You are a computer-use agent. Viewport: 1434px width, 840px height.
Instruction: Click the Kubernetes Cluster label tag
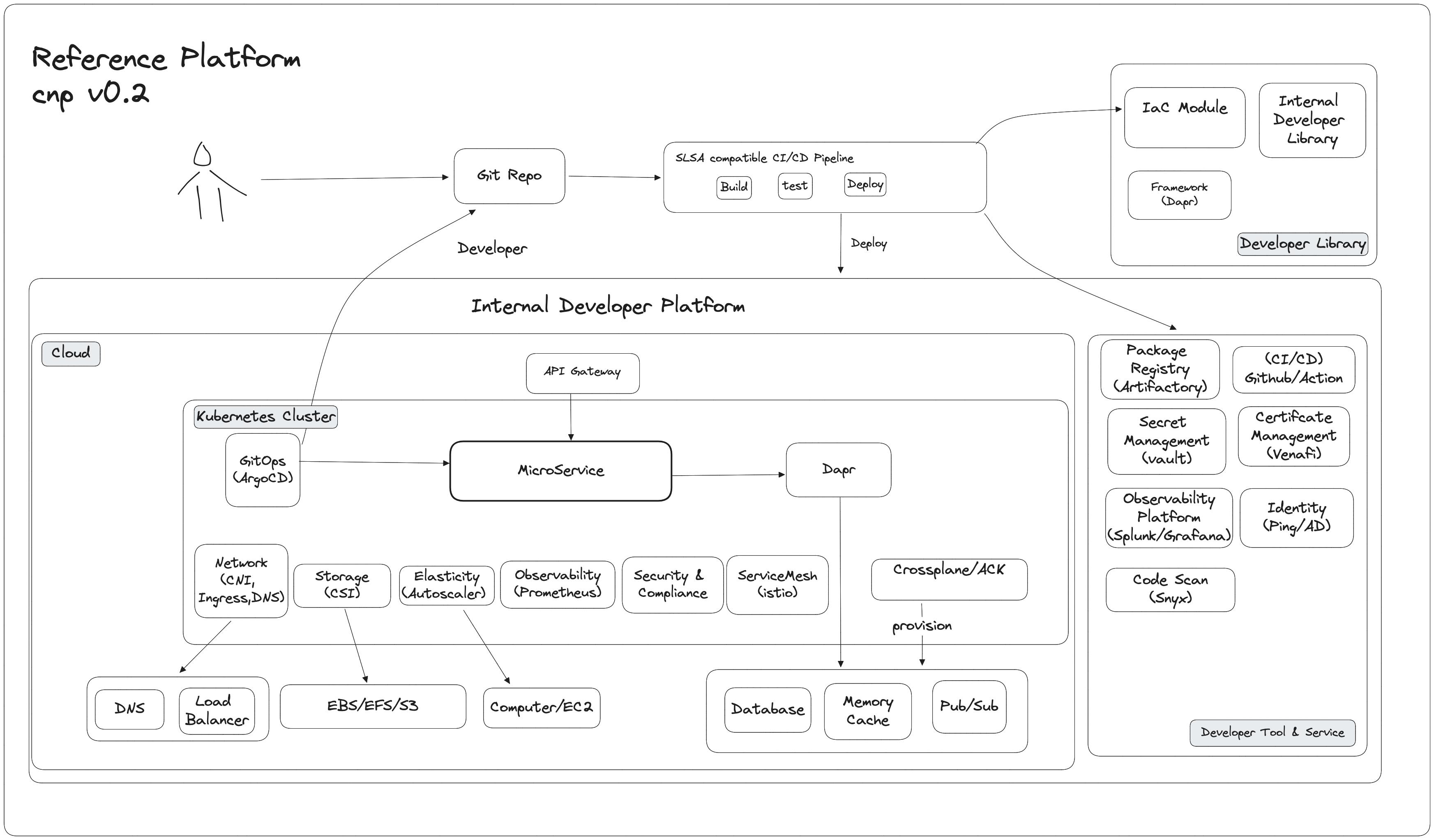(x=266, y=417)
